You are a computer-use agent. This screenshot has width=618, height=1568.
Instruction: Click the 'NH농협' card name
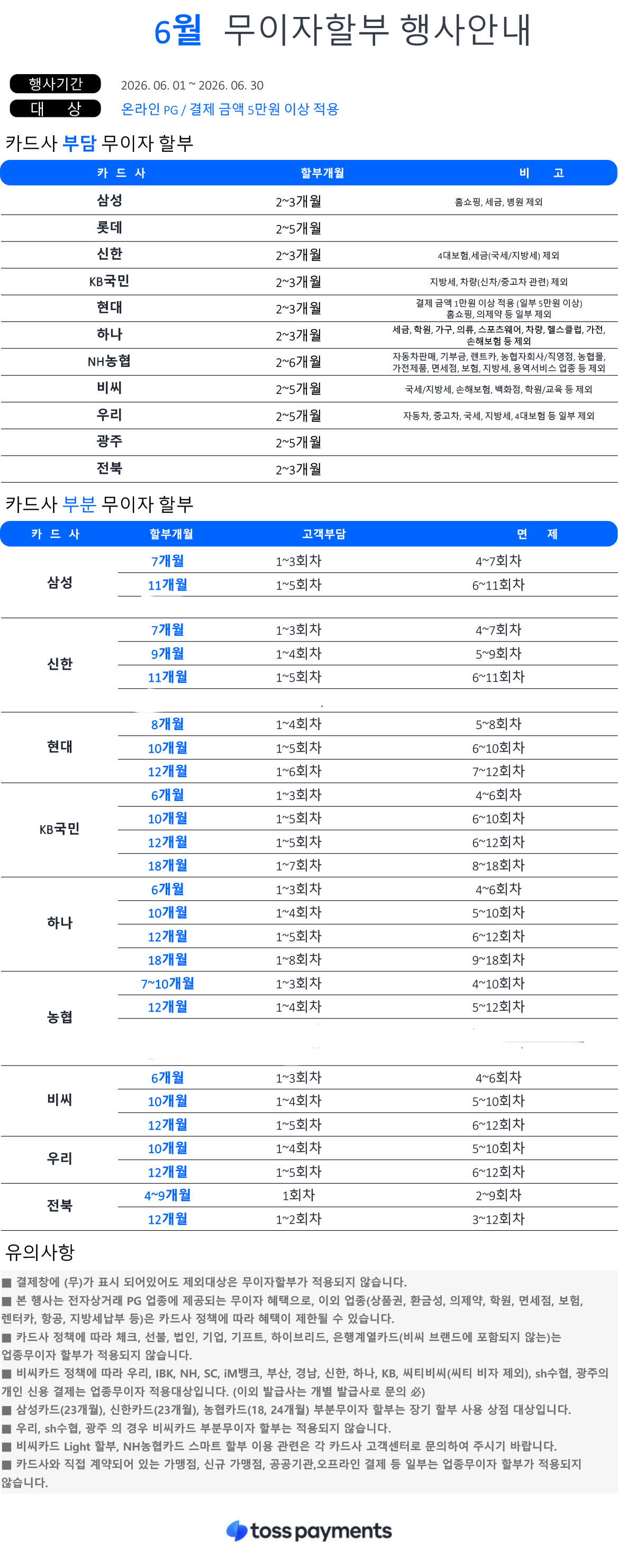coord(110,361)
